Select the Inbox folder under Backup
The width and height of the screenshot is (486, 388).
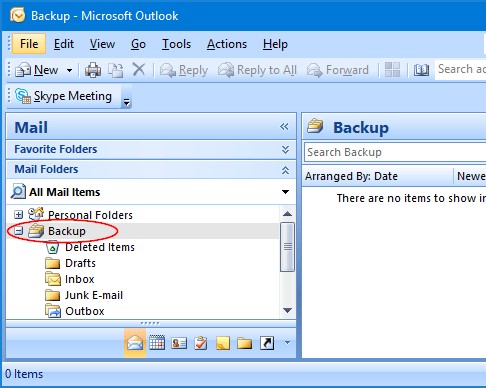[x=80, y=279]
